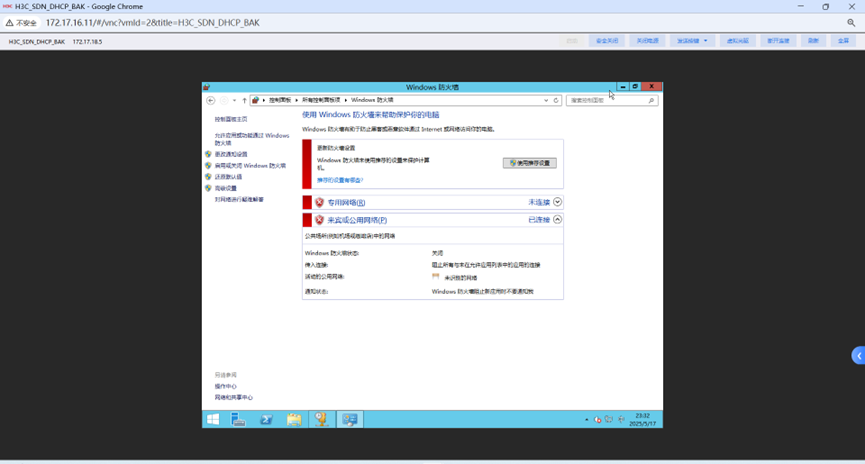Click 断开连接 button in VNC toolbar

coord(778,41)
